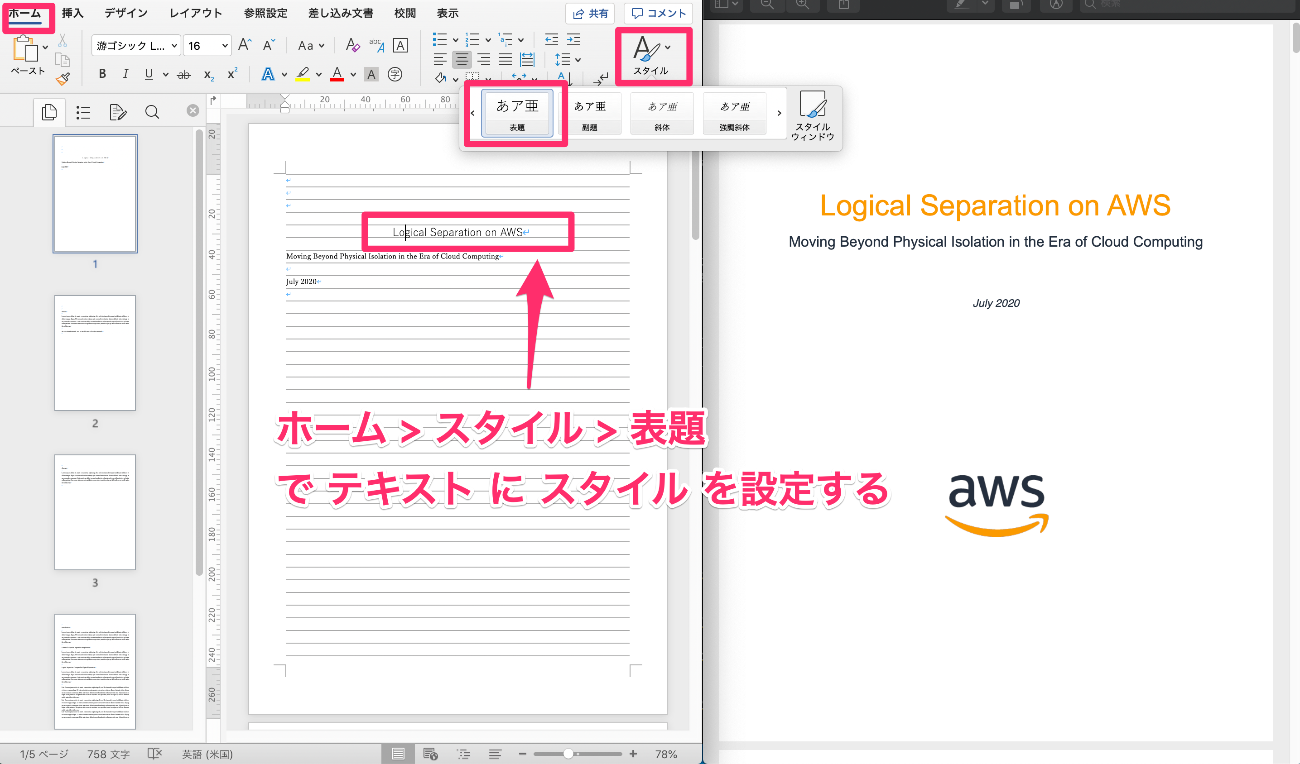The width and height of the screenshot is (1300, 764).
Task: Open the Home (ホーム) ribbon tab
Action: [24, 13]
